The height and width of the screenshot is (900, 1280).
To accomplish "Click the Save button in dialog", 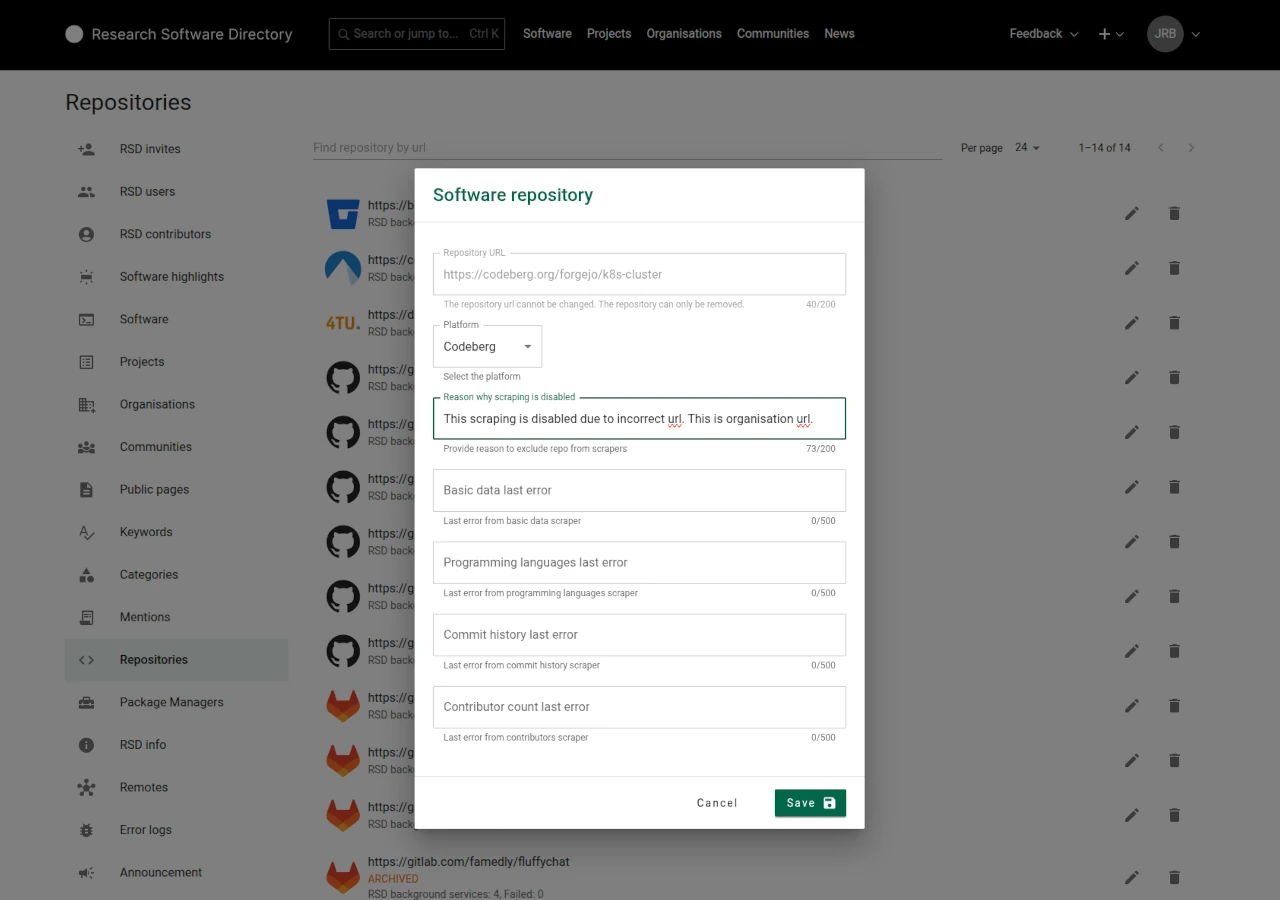I will point(809,803).
